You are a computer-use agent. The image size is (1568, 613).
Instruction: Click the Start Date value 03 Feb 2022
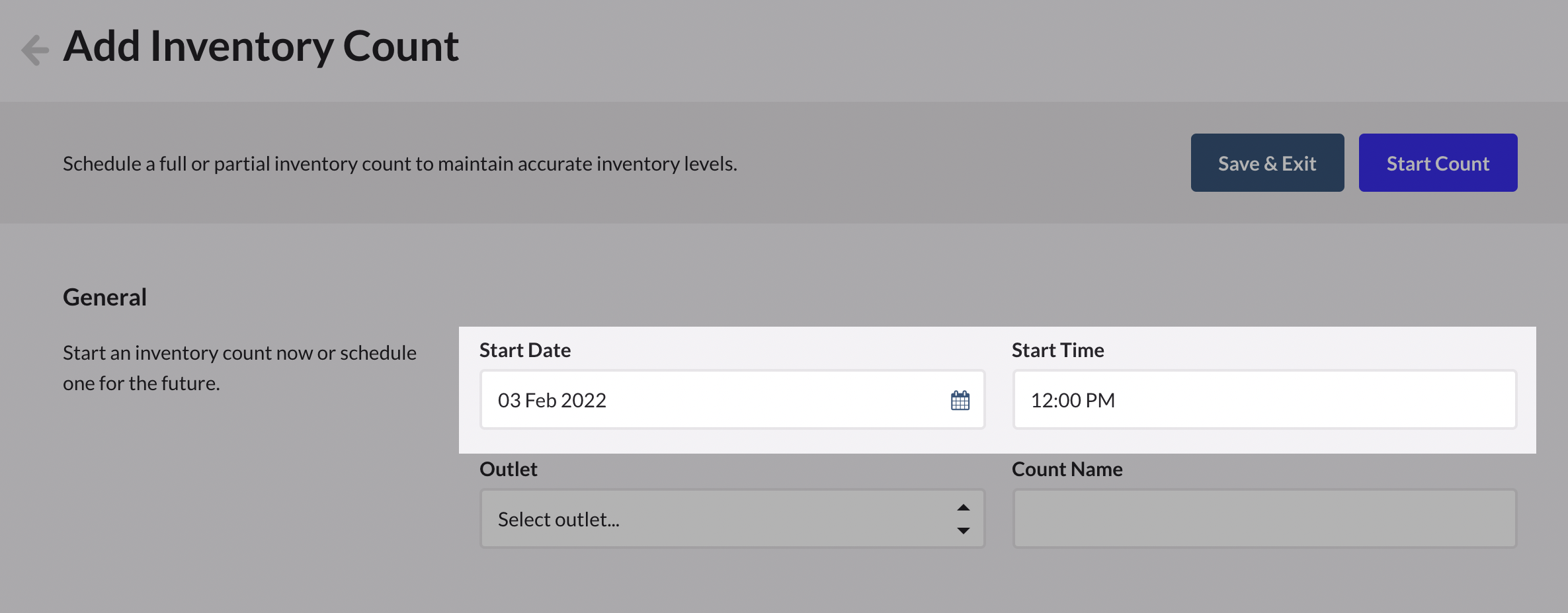553,399
